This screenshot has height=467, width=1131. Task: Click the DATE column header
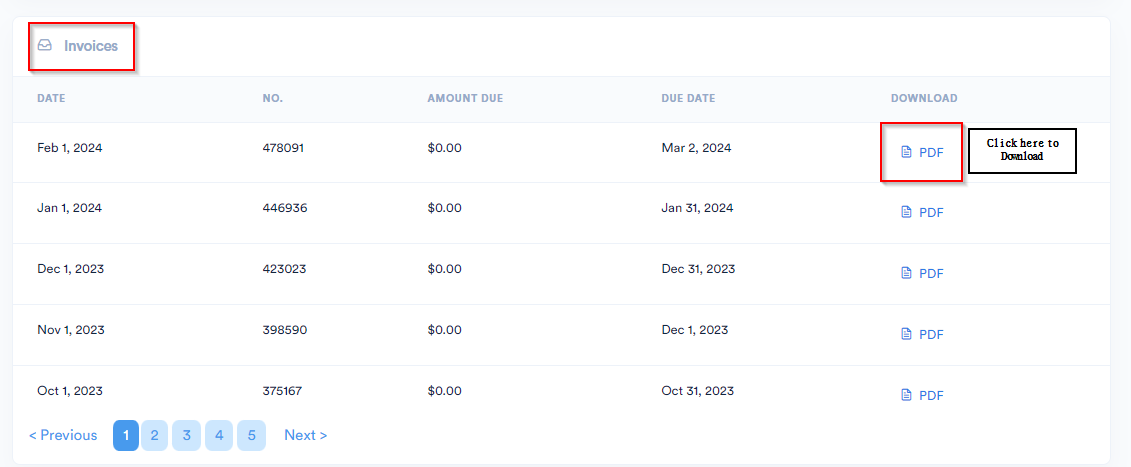click(x=51, y=98)
